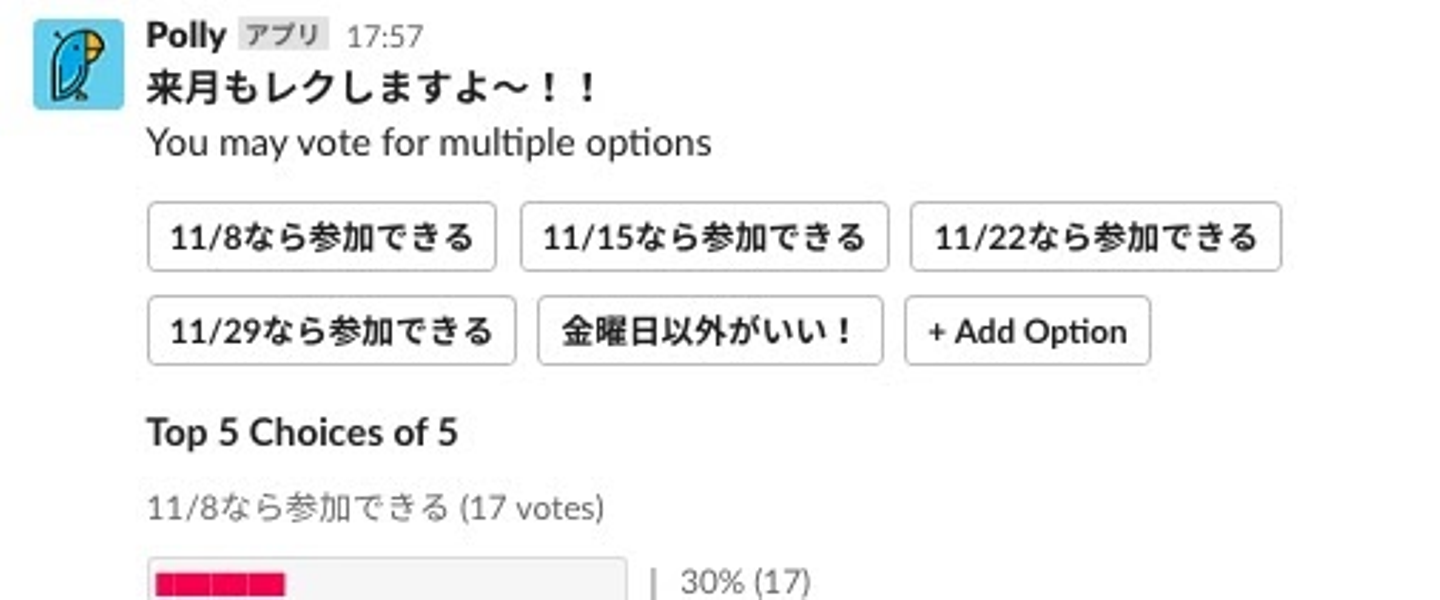Click the plus sign in Add Option

point(937,331)
